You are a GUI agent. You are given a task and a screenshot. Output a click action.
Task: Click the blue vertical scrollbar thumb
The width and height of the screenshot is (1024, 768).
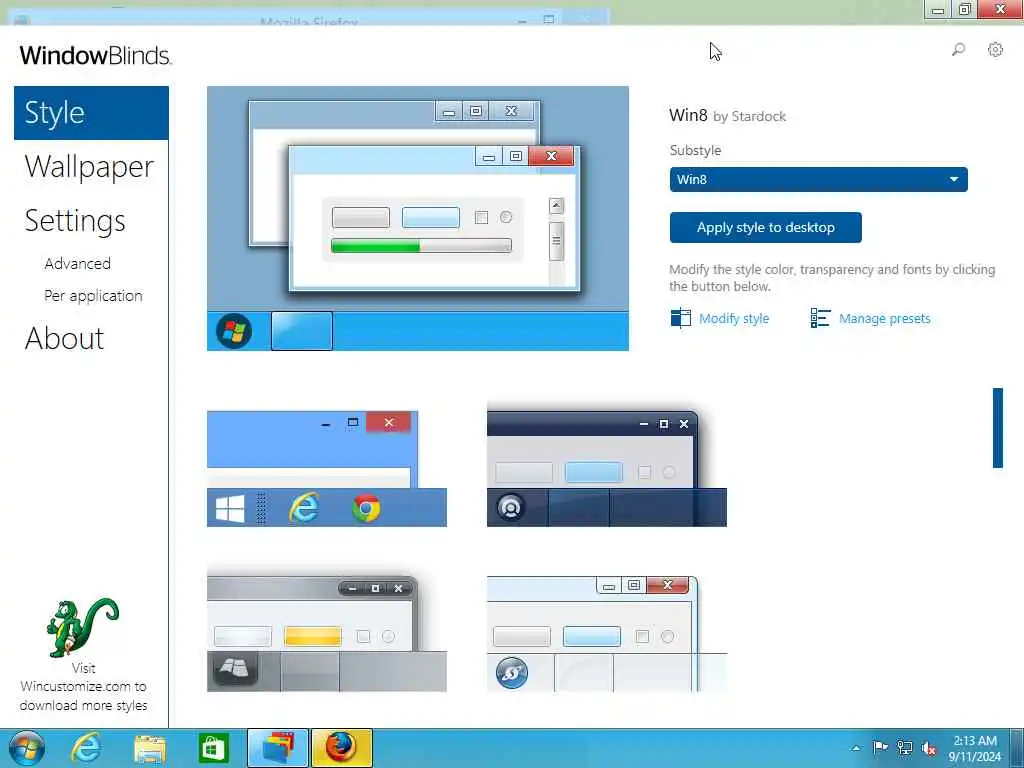click(x=997, y=428)
